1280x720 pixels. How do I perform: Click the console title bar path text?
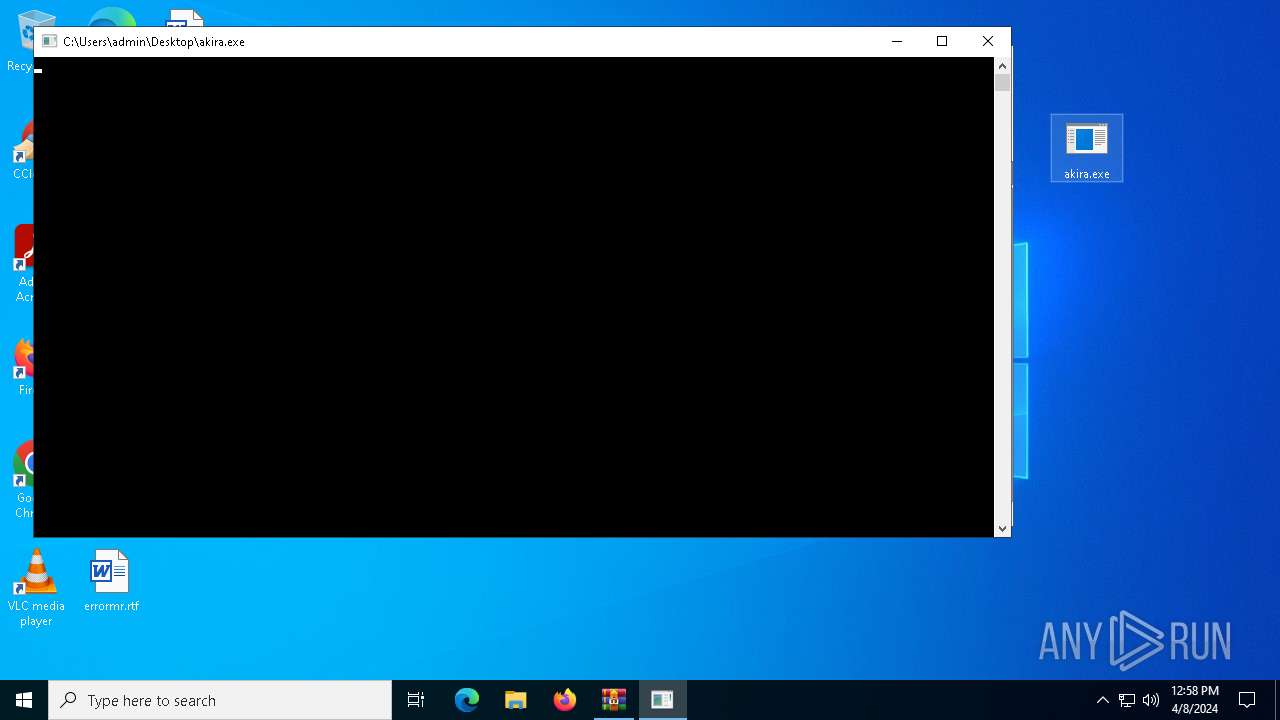(x=154, y=42)
